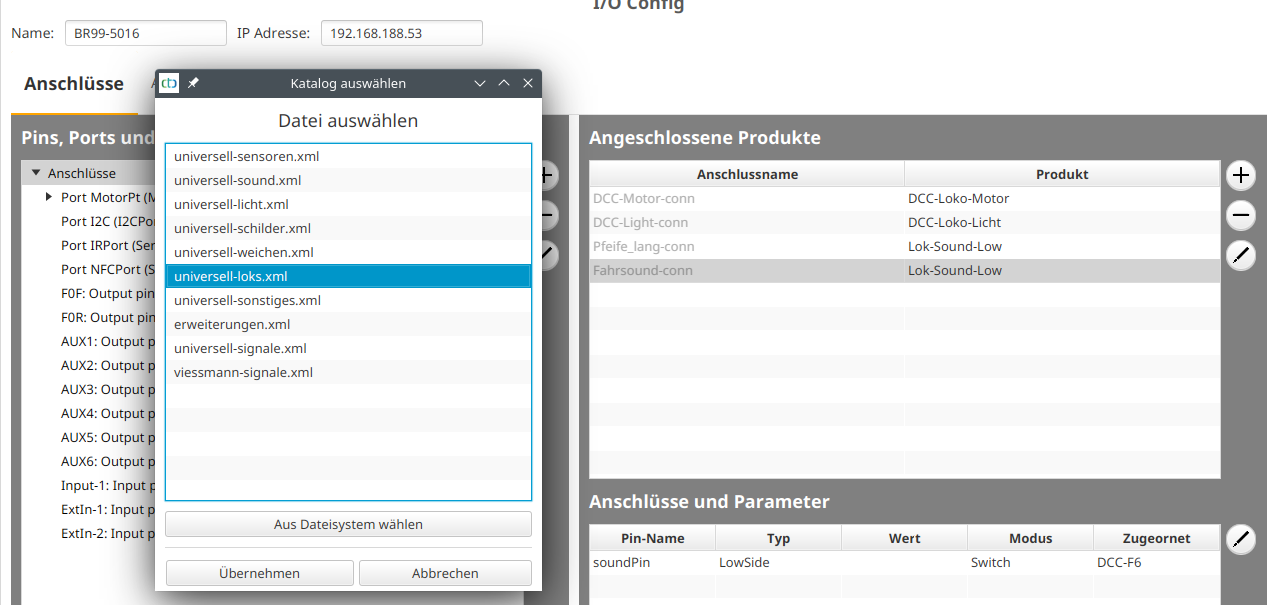The image size is (1267, 605).
Task: Click the pin icon in dialog title bar
Action: 194,83
